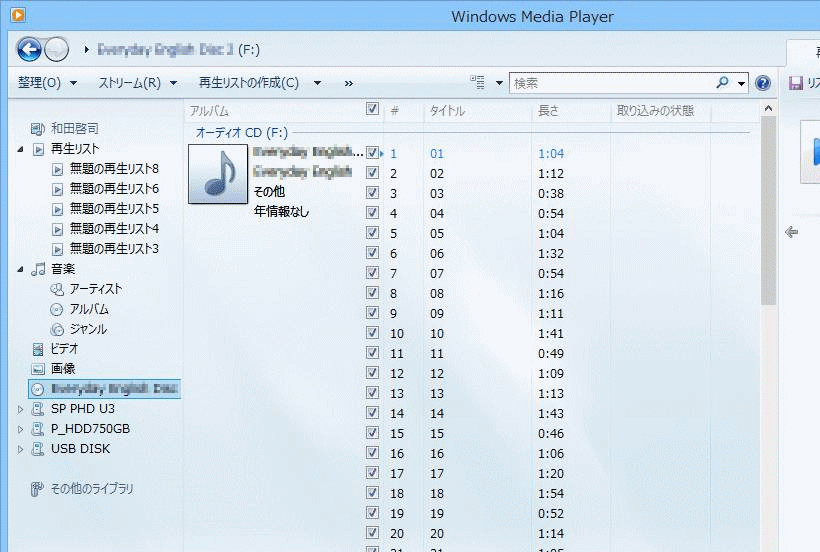Click the Windows Media Player title icon
Screen dimensions: 820x552
17,15
